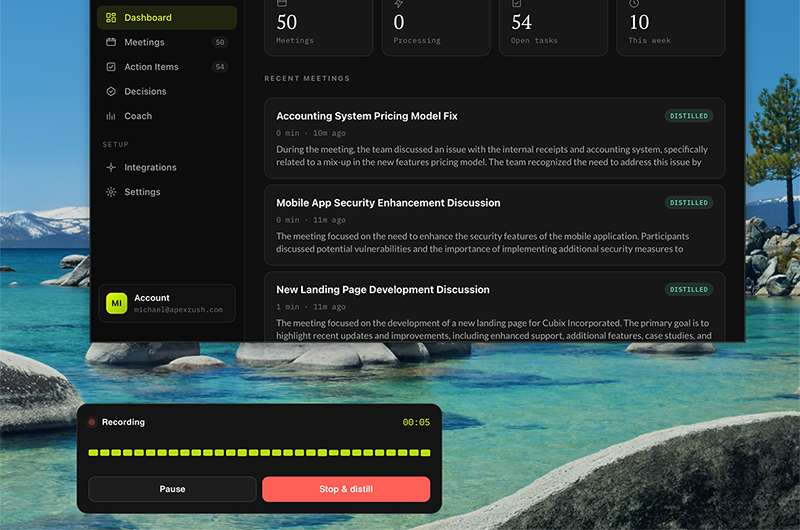Click the 00:05 recording timer
Screen dimensions: 800x530
tap(416, 422)
